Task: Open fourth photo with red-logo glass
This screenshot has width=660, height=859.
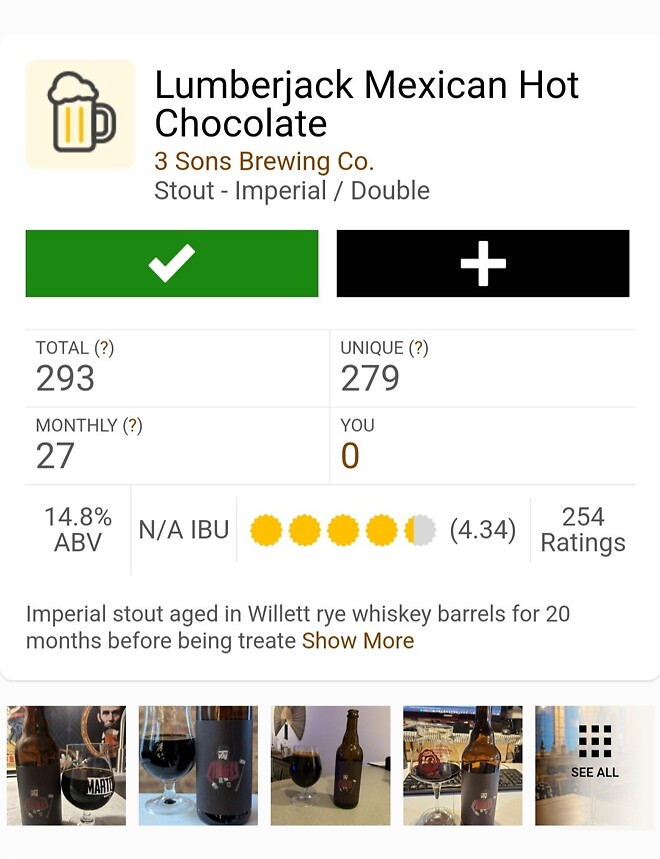Action: click(x=462, y=765)
